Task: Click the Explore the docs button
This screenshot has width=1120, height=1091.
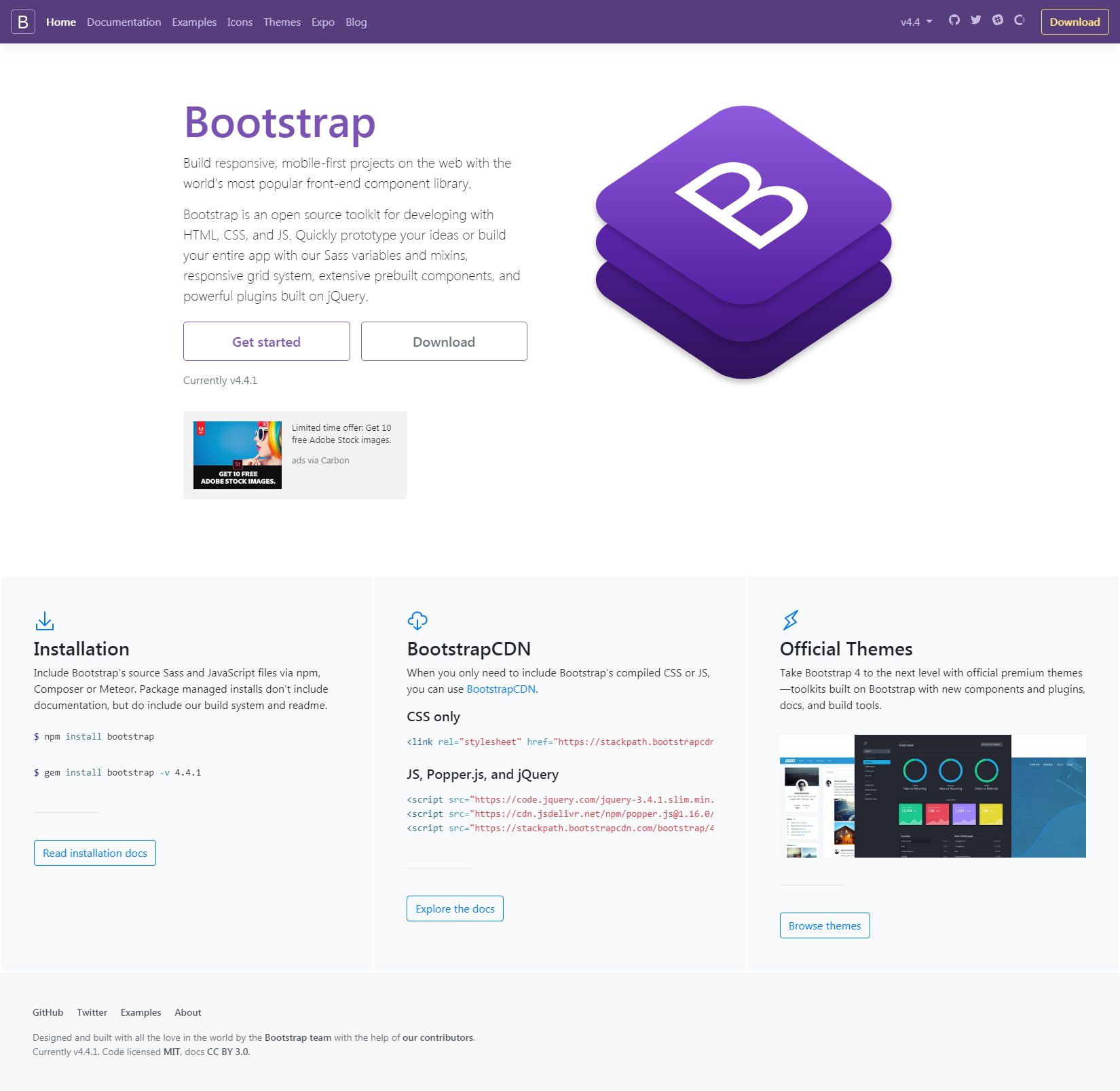Action: 455,908
